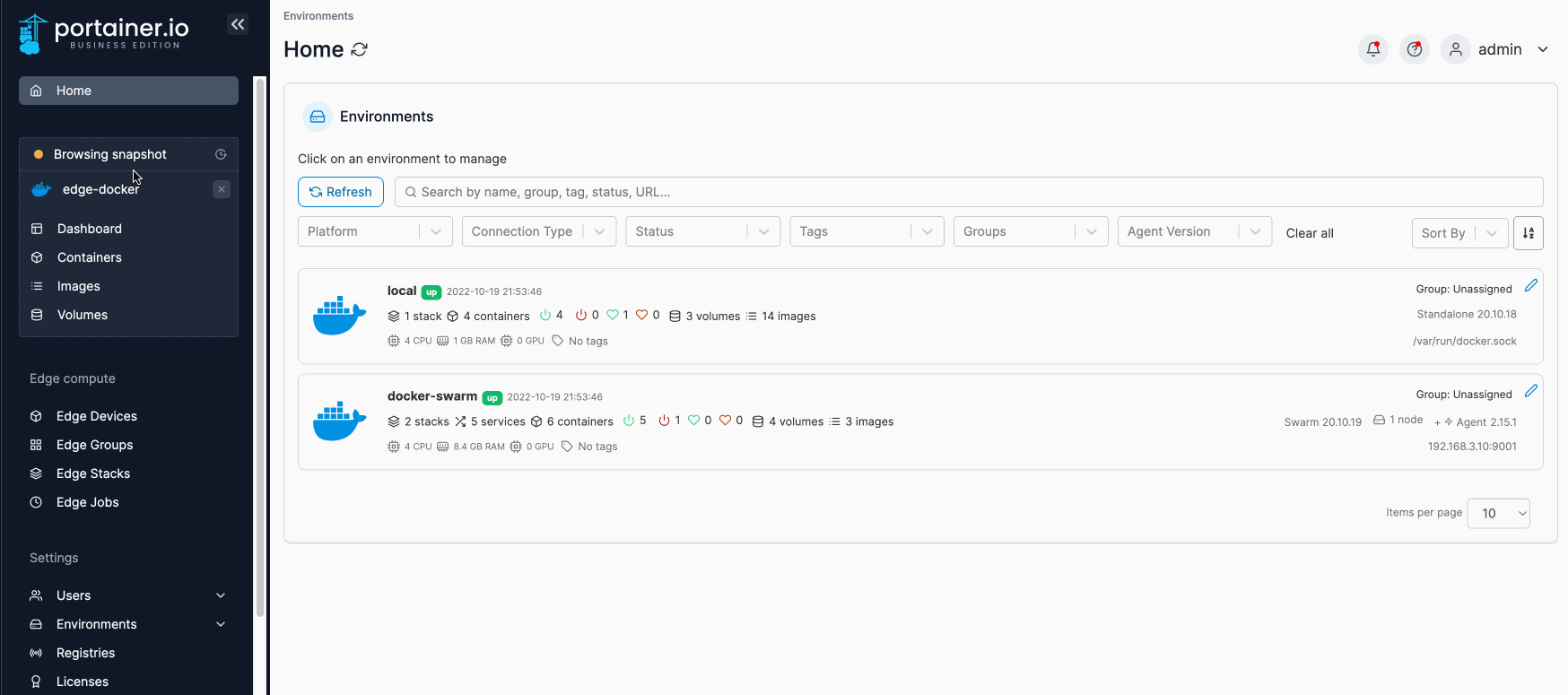This screenshot has height=695, width=1568.
Task: Click the help icon beside the bell
Action: pyautogui.click(x=1414, y=49)
